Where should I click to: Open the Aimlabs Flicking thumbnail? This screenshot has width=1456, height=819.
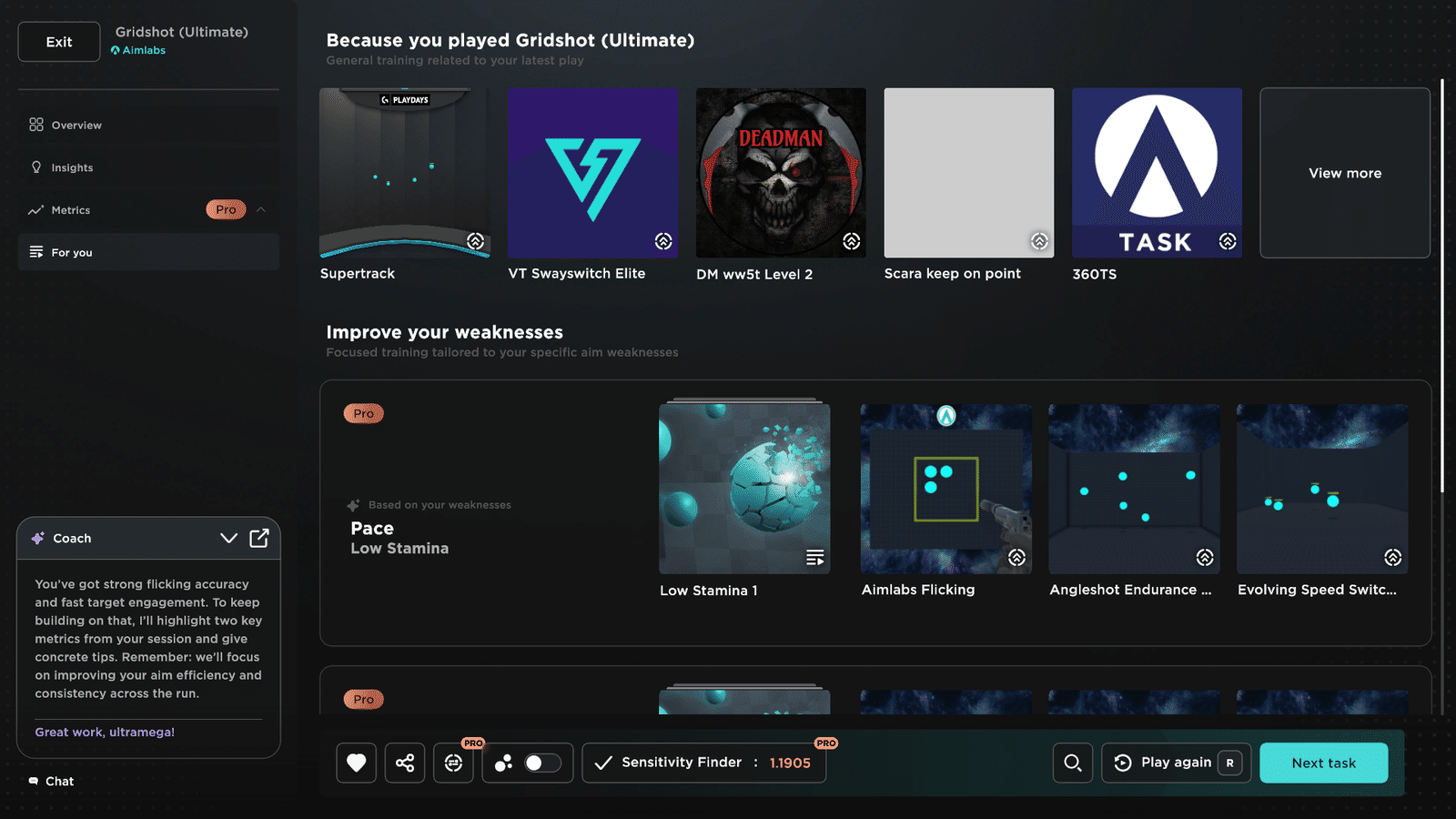coord(946,489)
